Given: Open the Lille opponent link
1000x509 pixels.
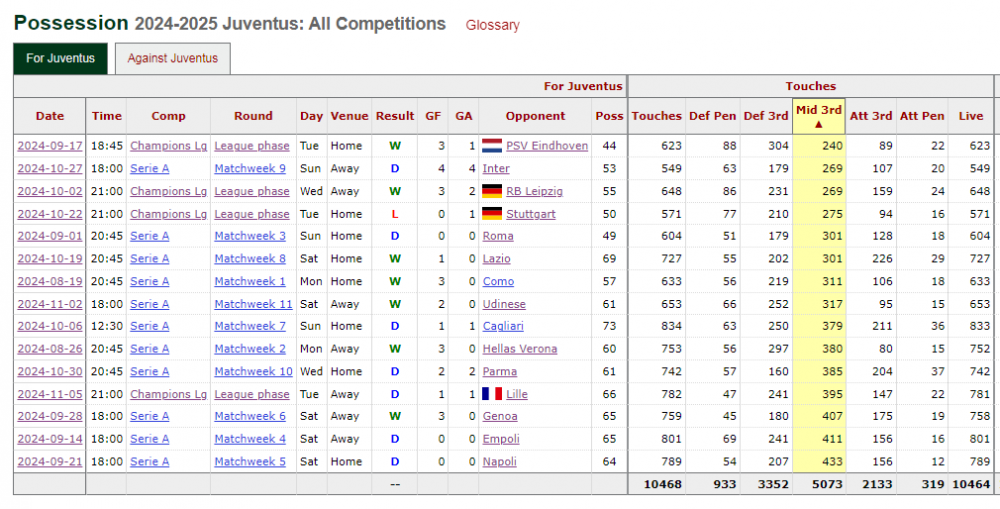Looking at the screenshot, I should [x=517, y=394].
